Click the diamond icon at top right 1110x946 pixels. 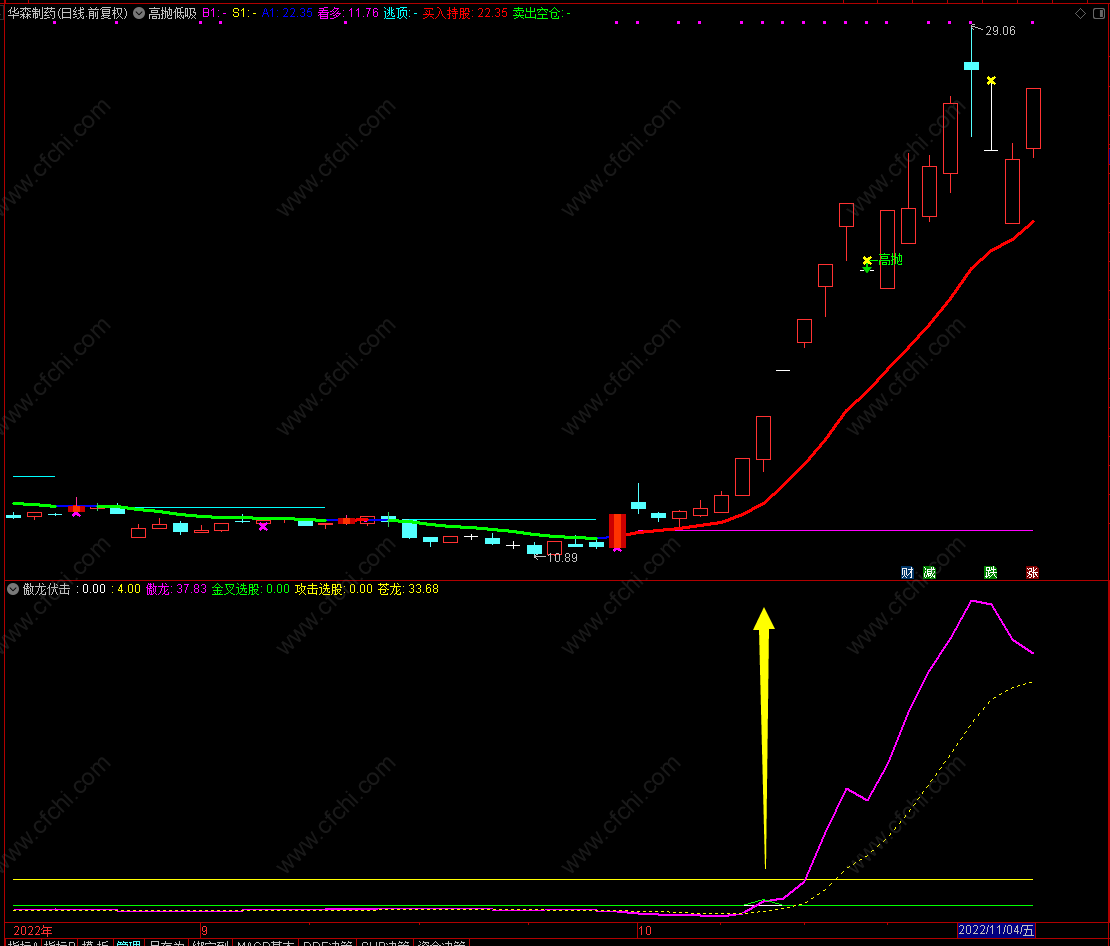(1080, 13)
